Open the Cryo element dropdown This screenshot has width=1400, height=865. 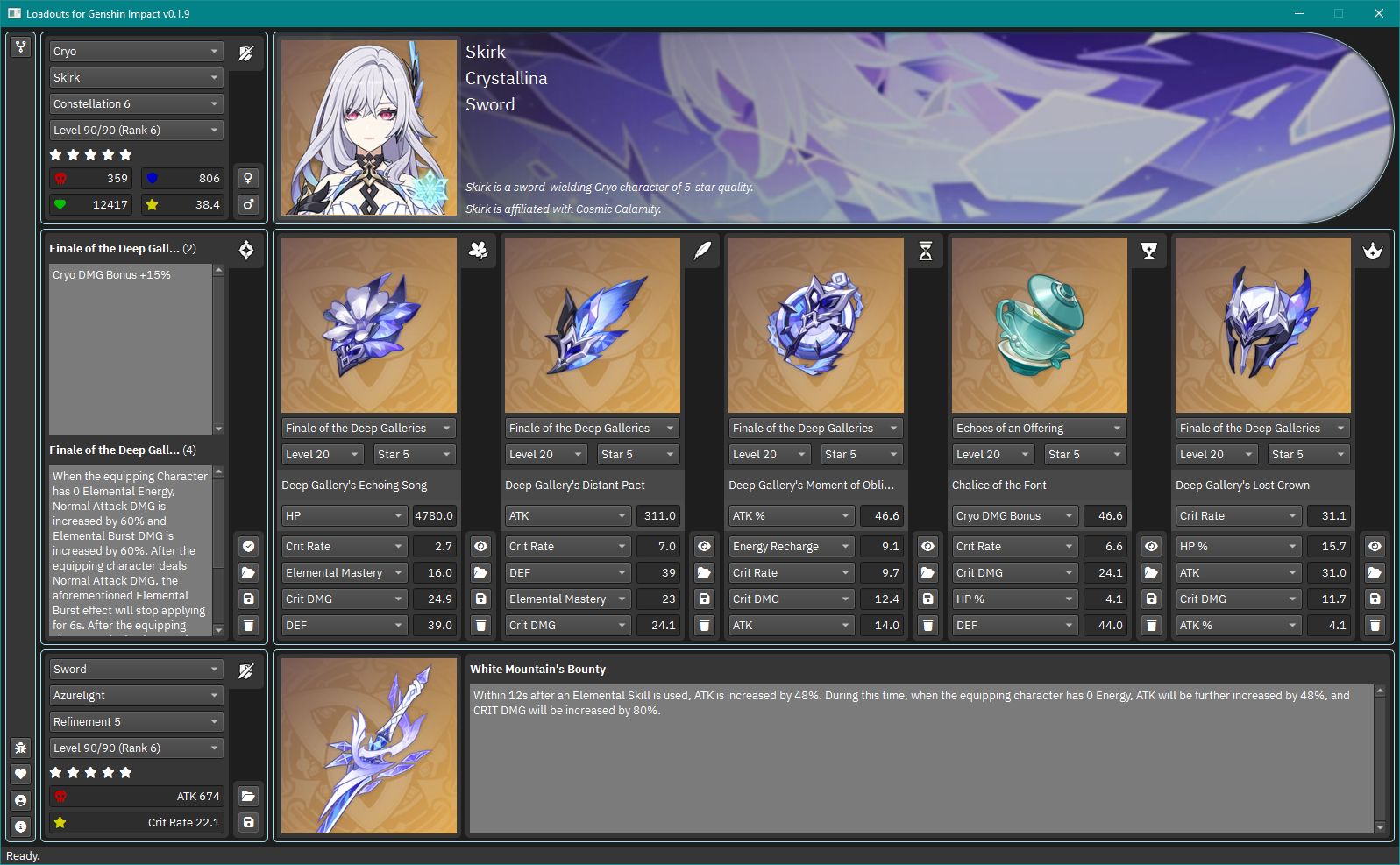(136, 52)
